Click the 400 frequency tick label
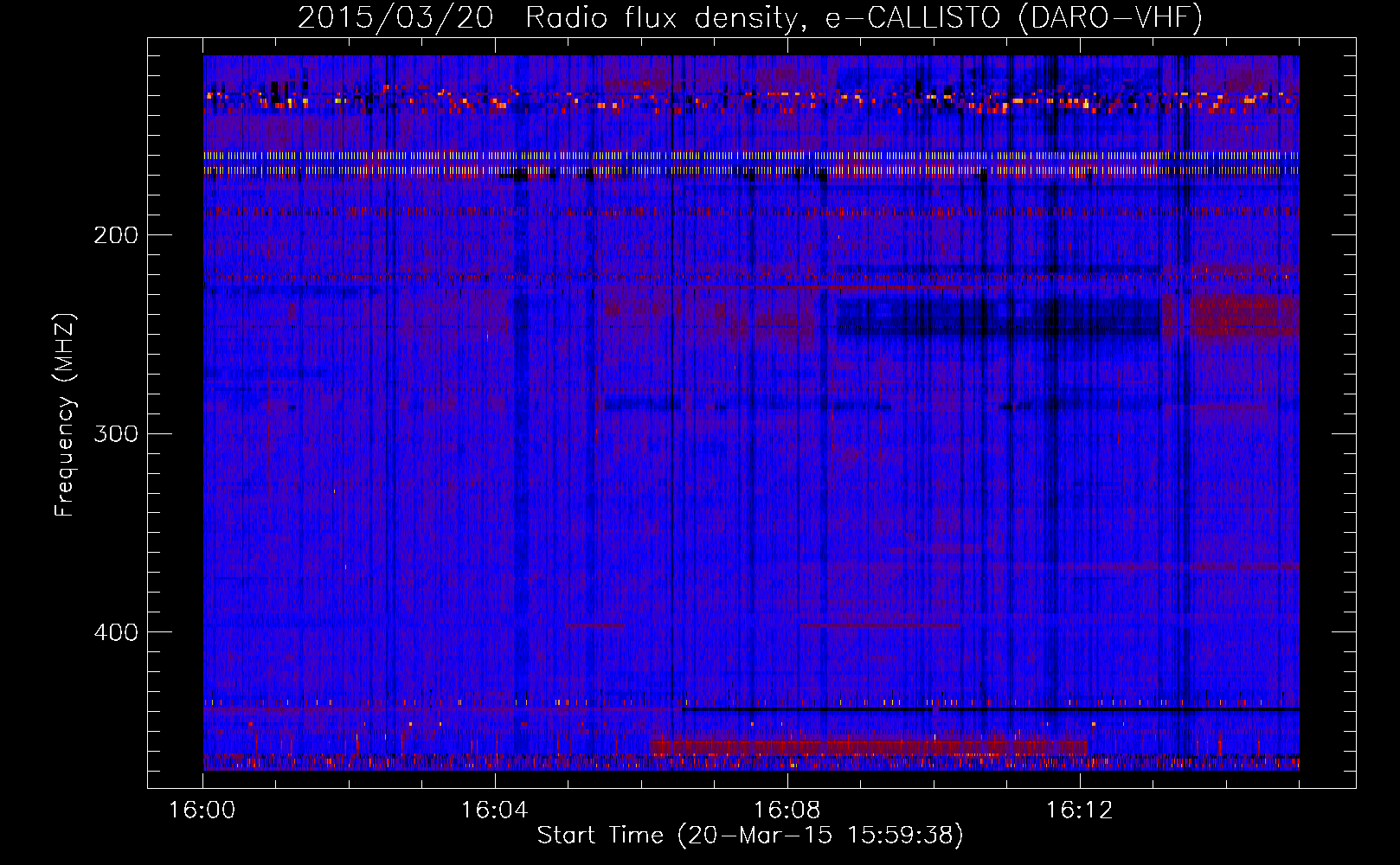The width and height of the screenshot is (1400, 865). 116,632
